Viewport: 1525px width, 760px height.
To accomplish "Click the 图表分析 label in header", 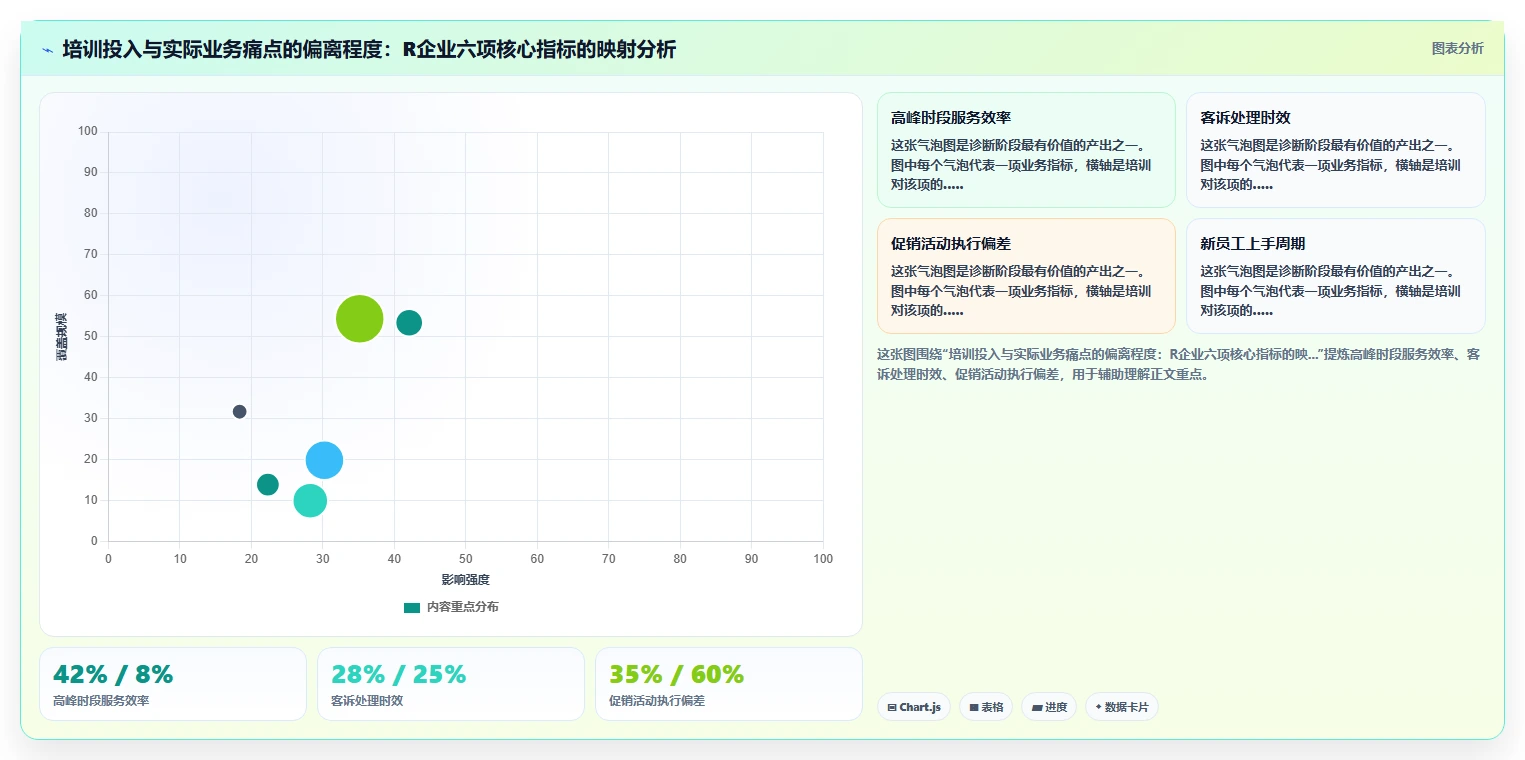I will click(1457, 48).
